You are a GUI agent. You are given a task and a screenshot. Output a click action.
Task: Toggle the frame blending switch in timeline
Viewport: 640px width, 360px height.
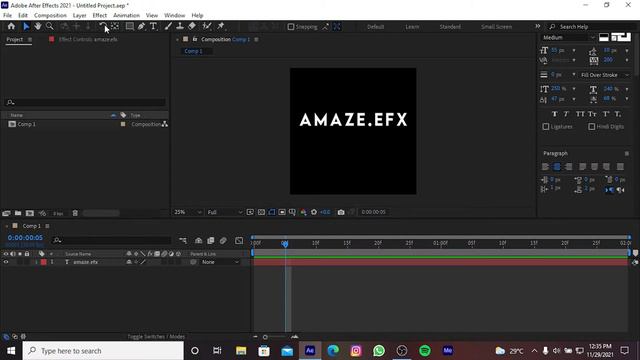[x=211, y=241]
